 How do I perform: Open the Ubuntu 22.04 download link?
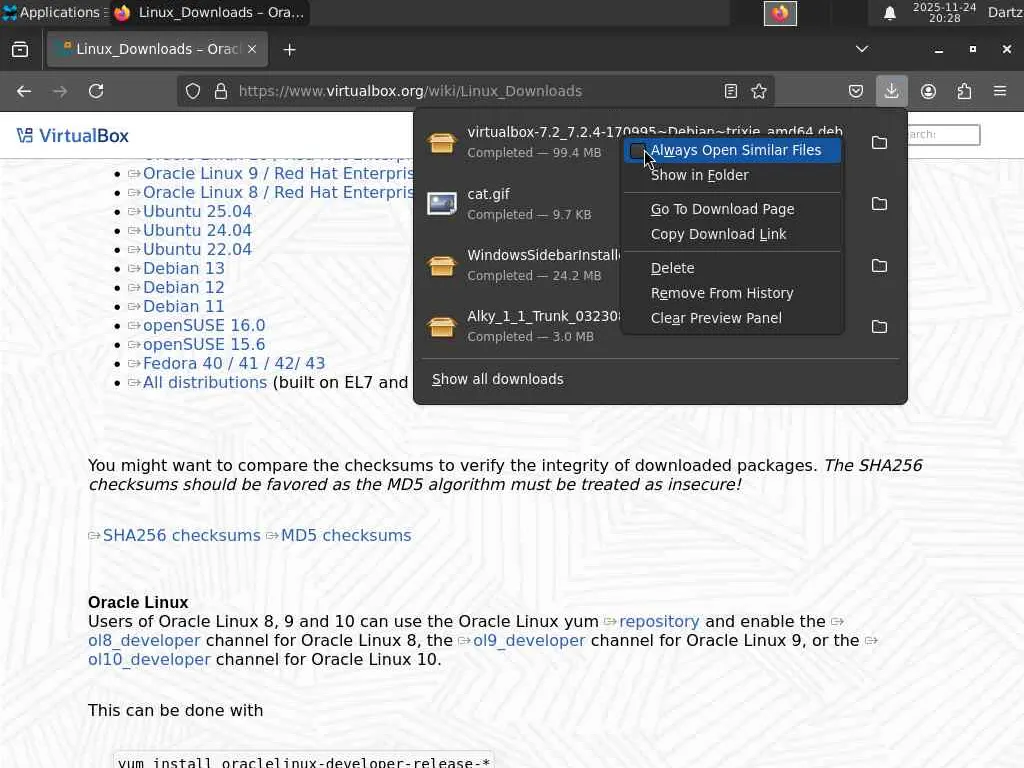pos(197,249)
